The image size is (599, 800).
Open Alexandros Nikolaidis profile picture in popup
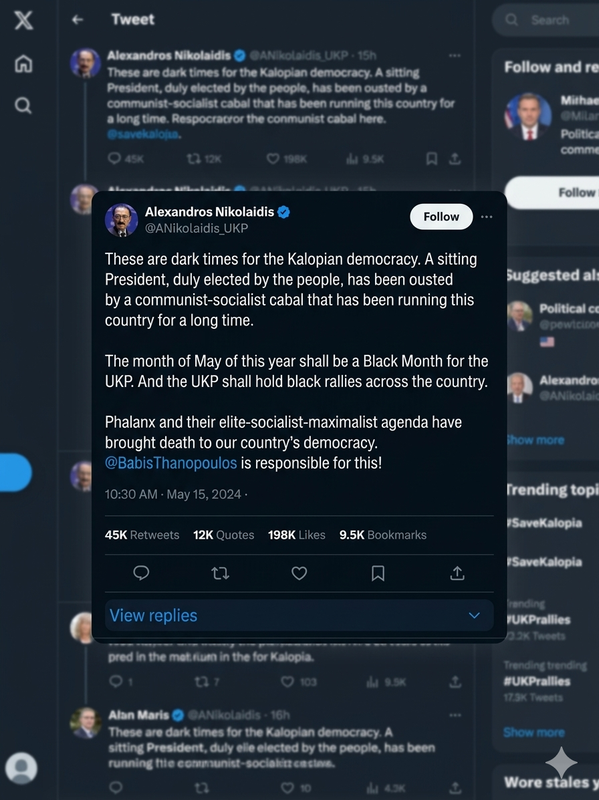(x=121, y=220)
